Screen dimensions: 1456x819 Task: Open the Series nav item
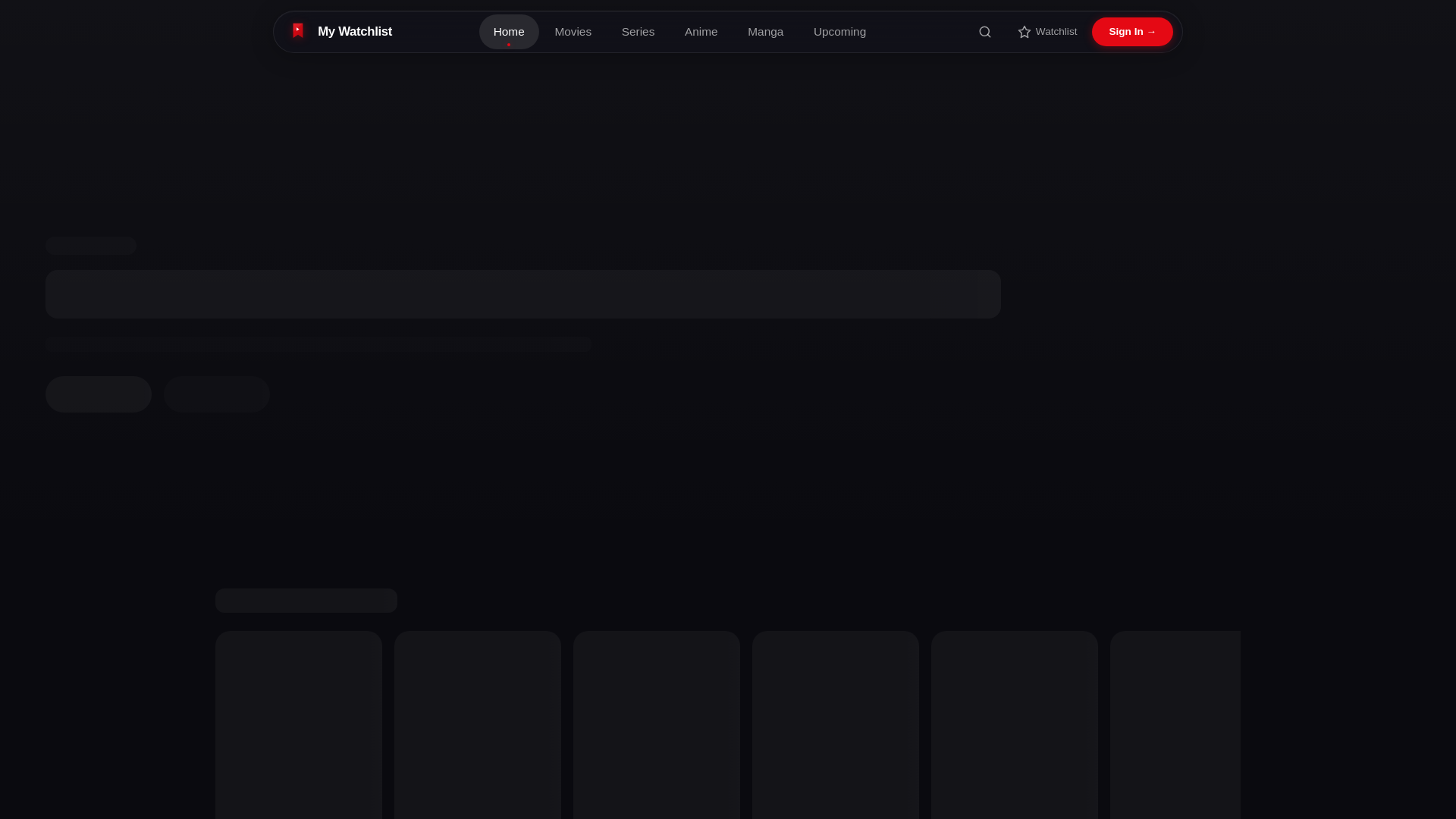[x=638, y=32]
